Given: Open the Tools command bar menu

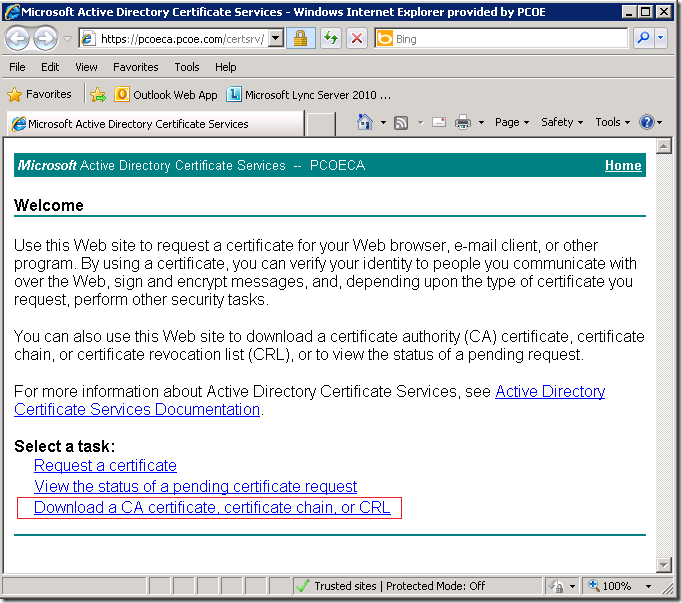Looking at the screenshot, I should click(612, 122).
